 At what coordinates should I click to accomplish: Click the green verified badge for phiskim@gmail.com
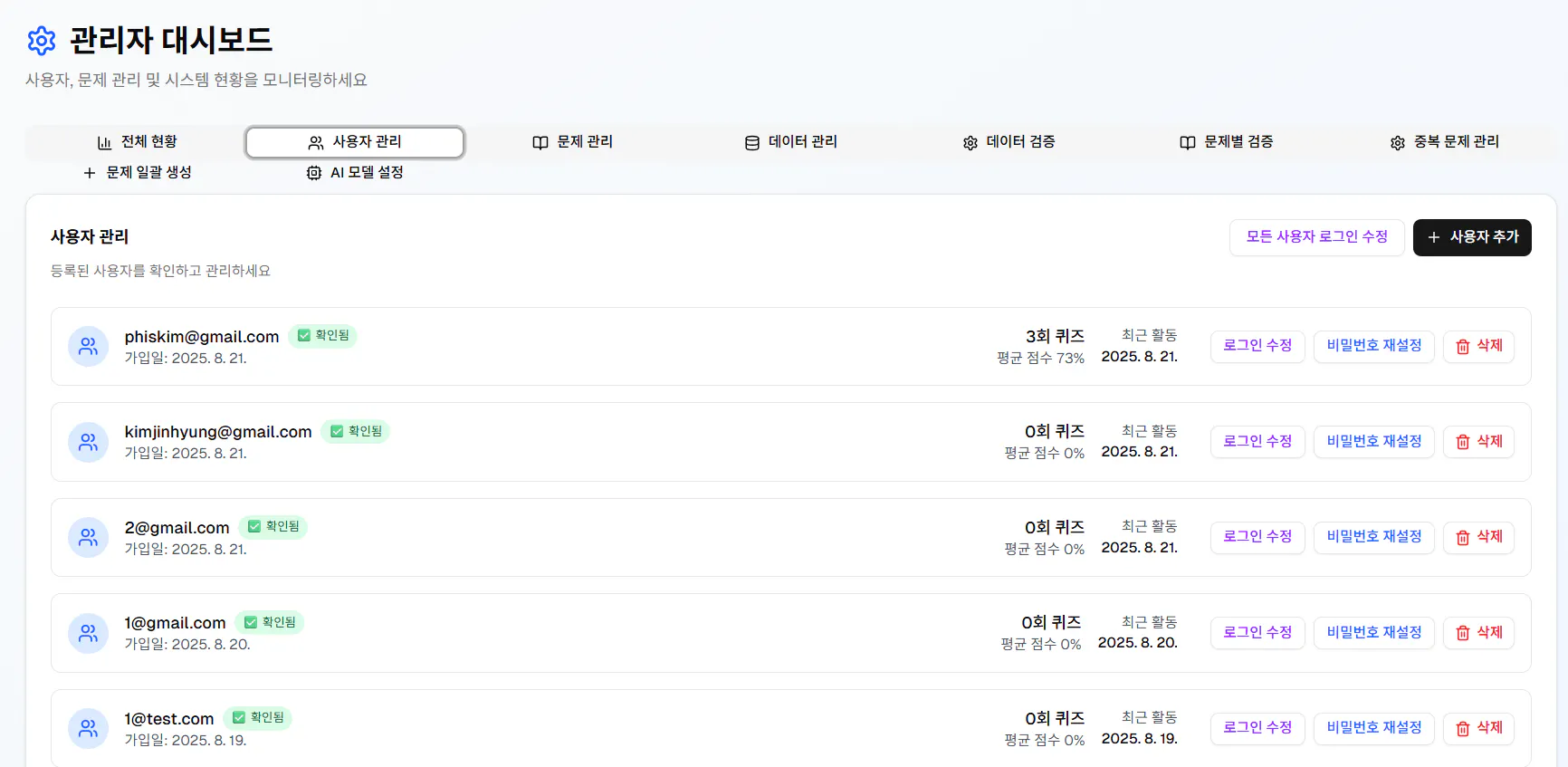323,336
